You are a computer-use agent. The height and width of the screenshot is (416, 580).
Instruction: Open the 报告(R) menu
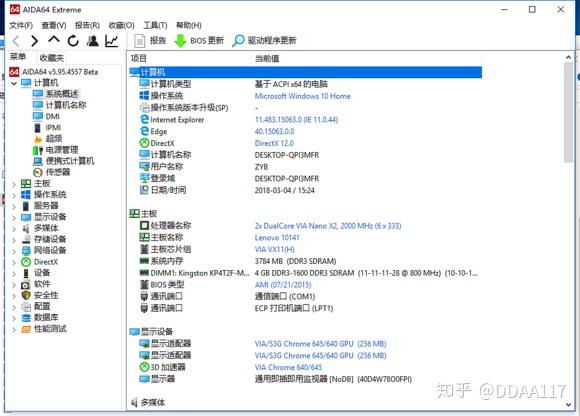(x=87, y=25)
